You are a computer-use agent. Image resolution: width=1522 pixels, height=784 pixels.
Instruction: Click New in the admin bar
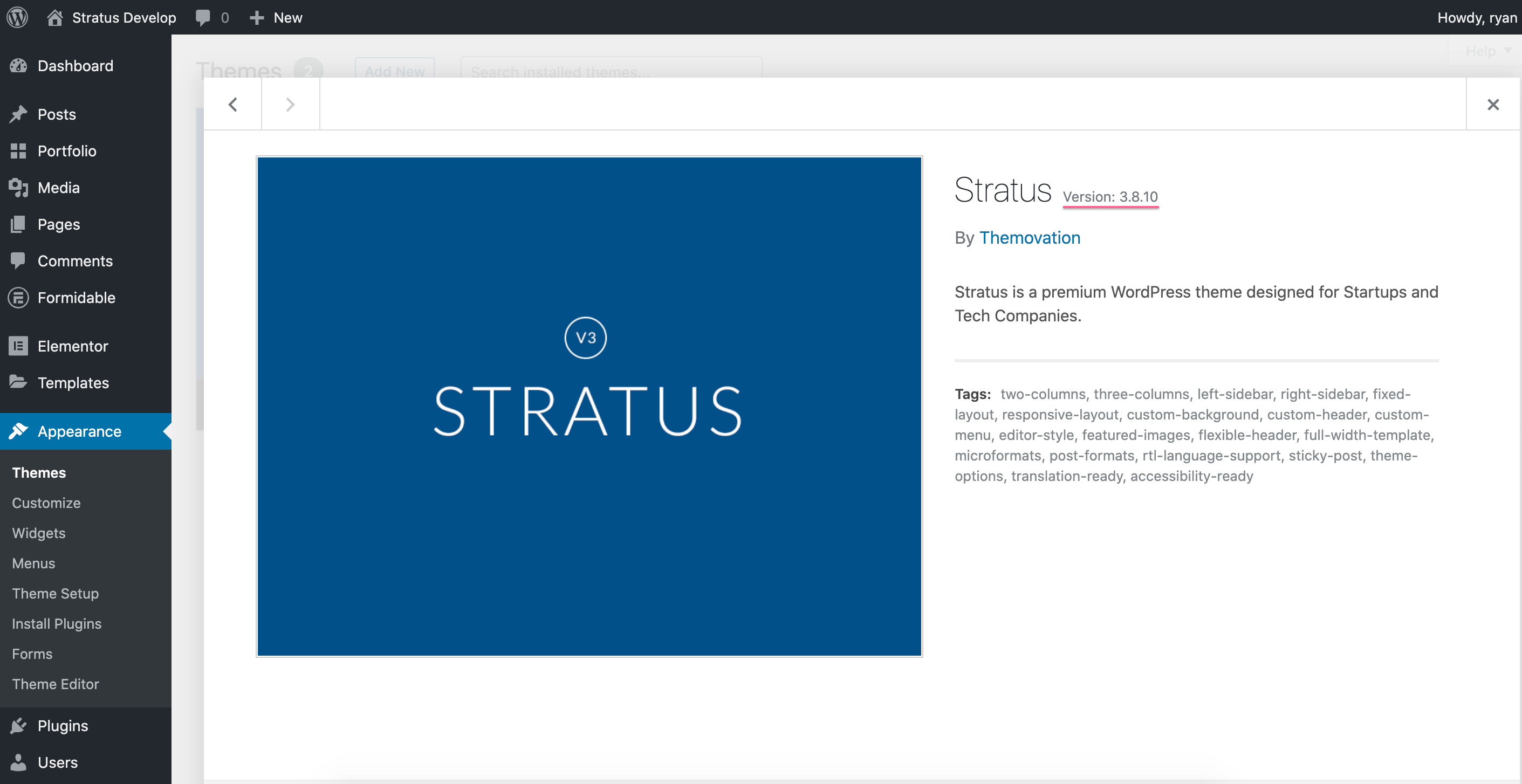tap(288, 18)
